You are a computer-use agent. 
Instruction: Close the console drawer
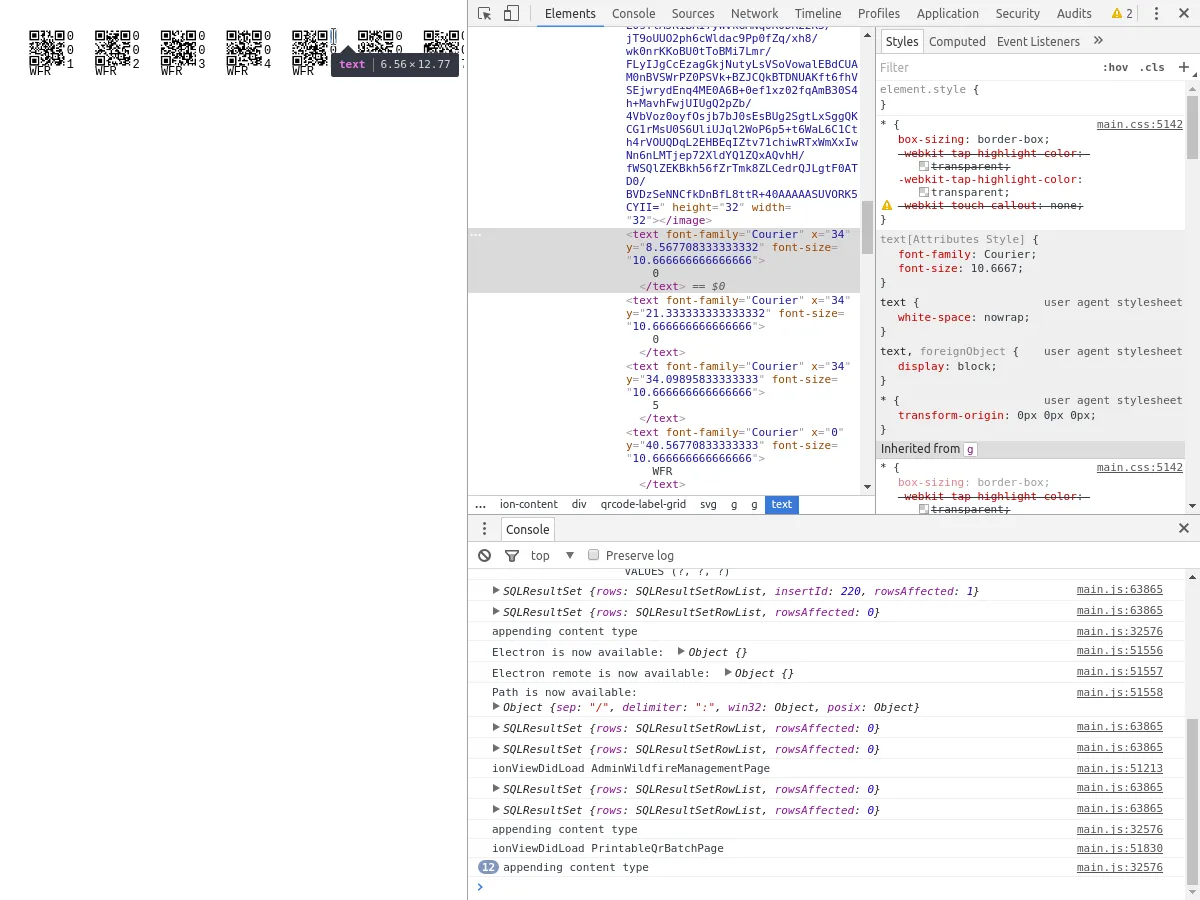click(1184, 528)
